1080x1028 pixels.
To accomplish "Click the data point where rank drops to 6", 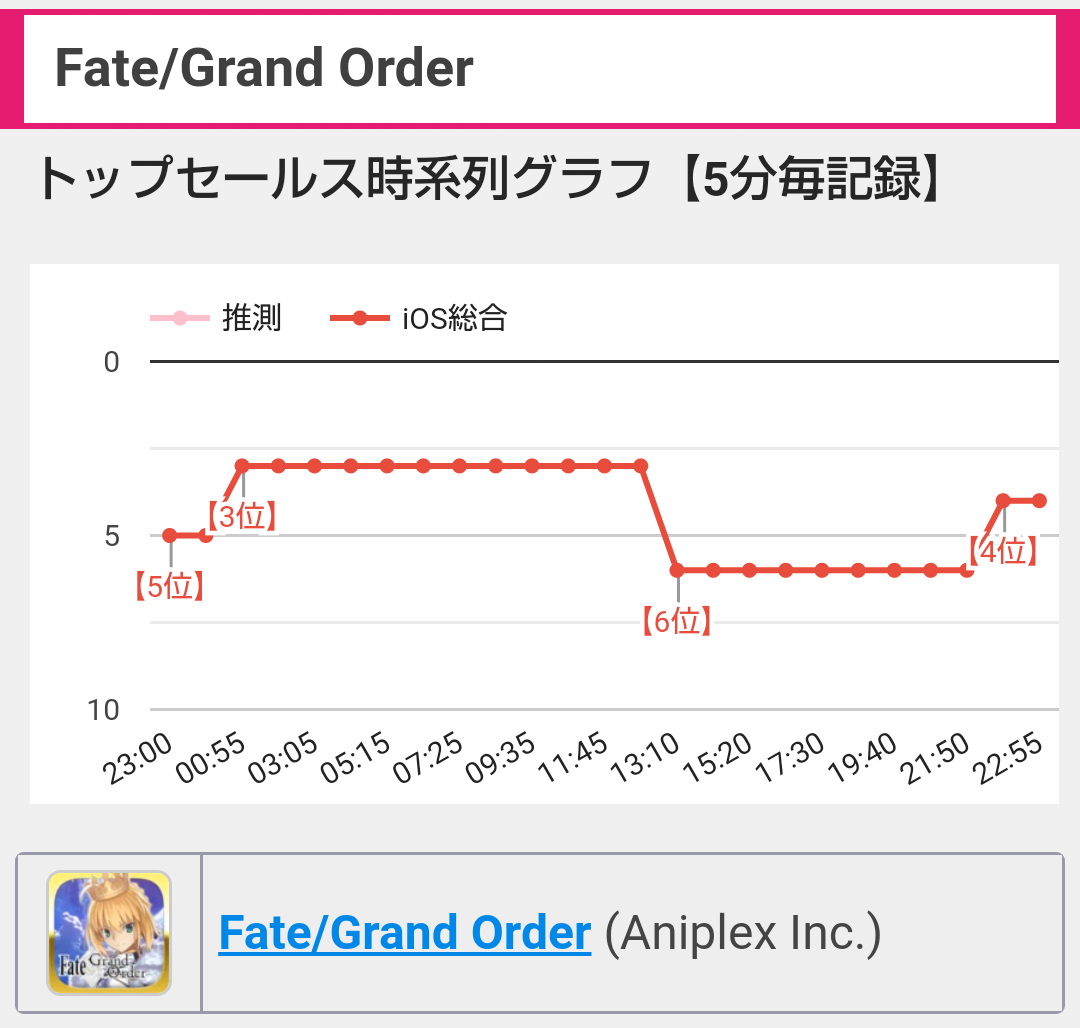I will point(677,570).
